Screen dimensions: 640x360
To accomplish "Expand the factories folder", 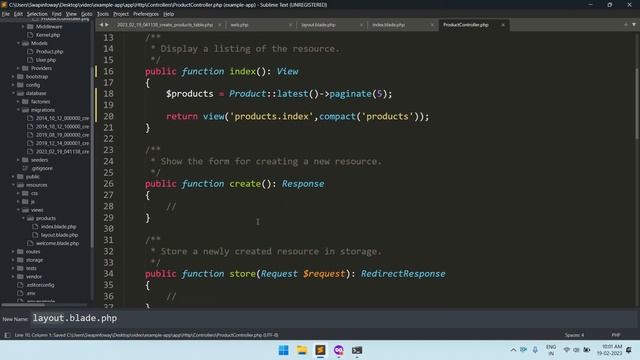I will point(18,102).
